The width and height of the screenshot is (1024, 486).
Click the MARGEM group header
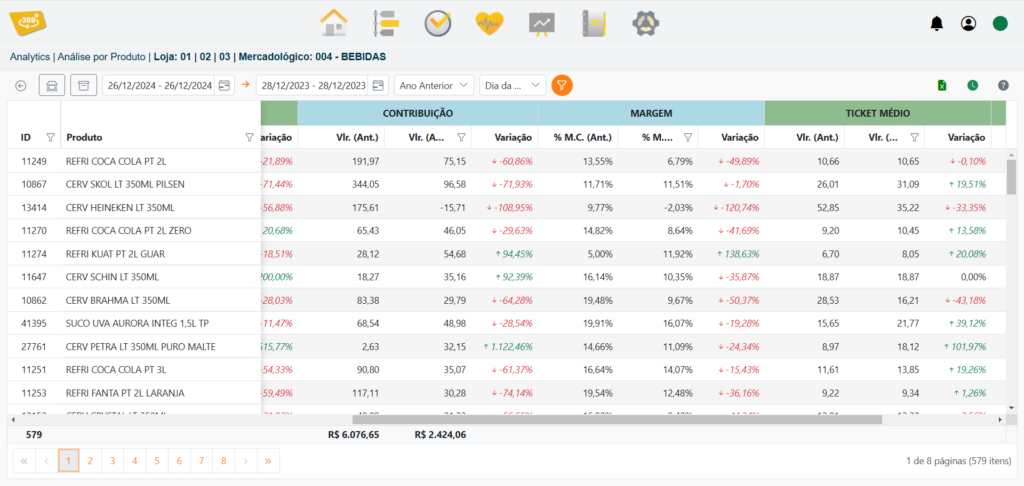[x=651, y=113]
